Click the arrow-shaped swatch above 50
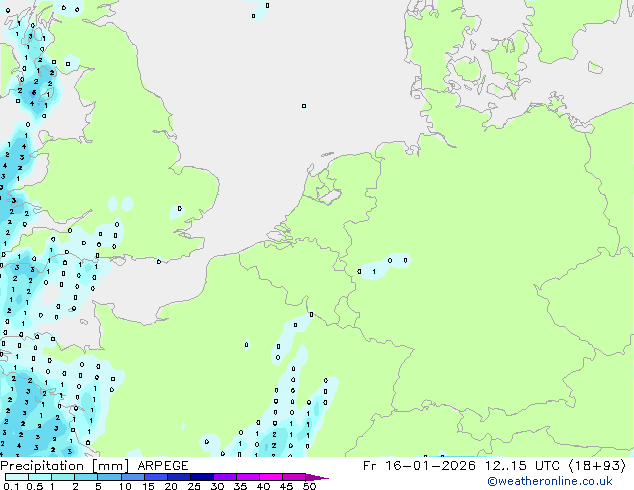 [317, 477]
